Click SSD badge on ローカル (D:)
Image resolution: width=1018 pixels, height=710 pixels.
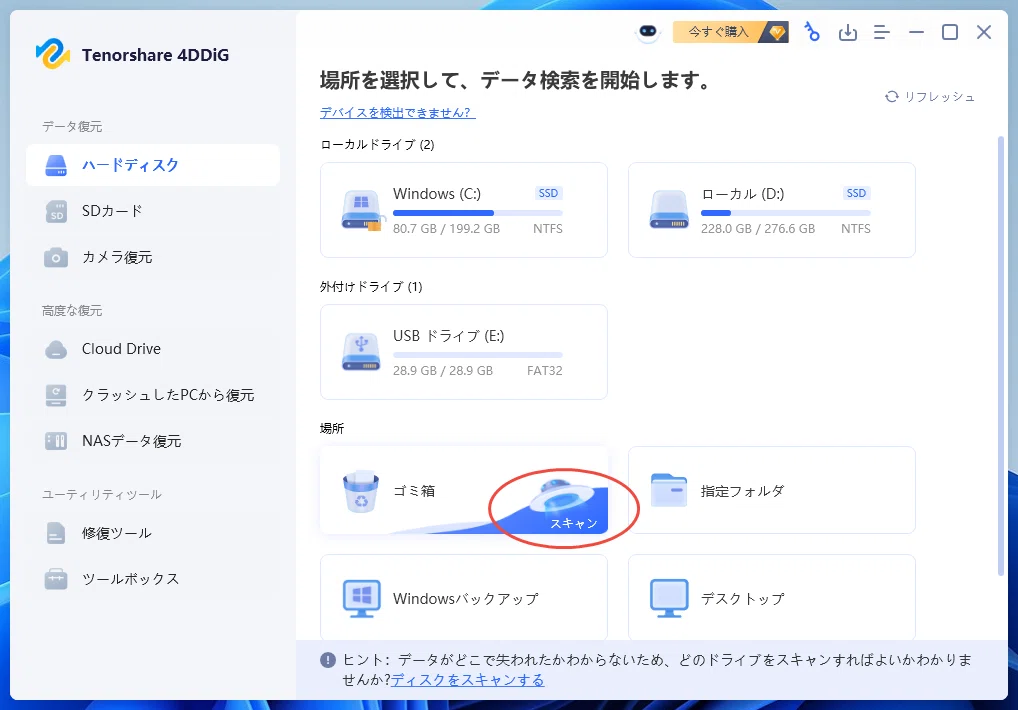click(x=856, y=193)
